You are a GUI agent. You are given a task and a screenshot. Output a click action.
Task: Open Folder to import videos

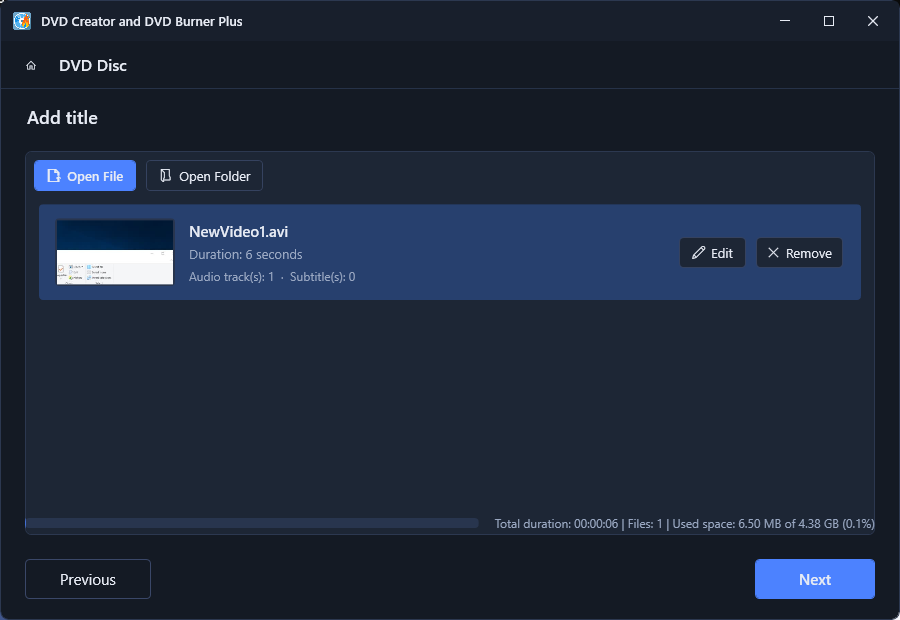204,176
